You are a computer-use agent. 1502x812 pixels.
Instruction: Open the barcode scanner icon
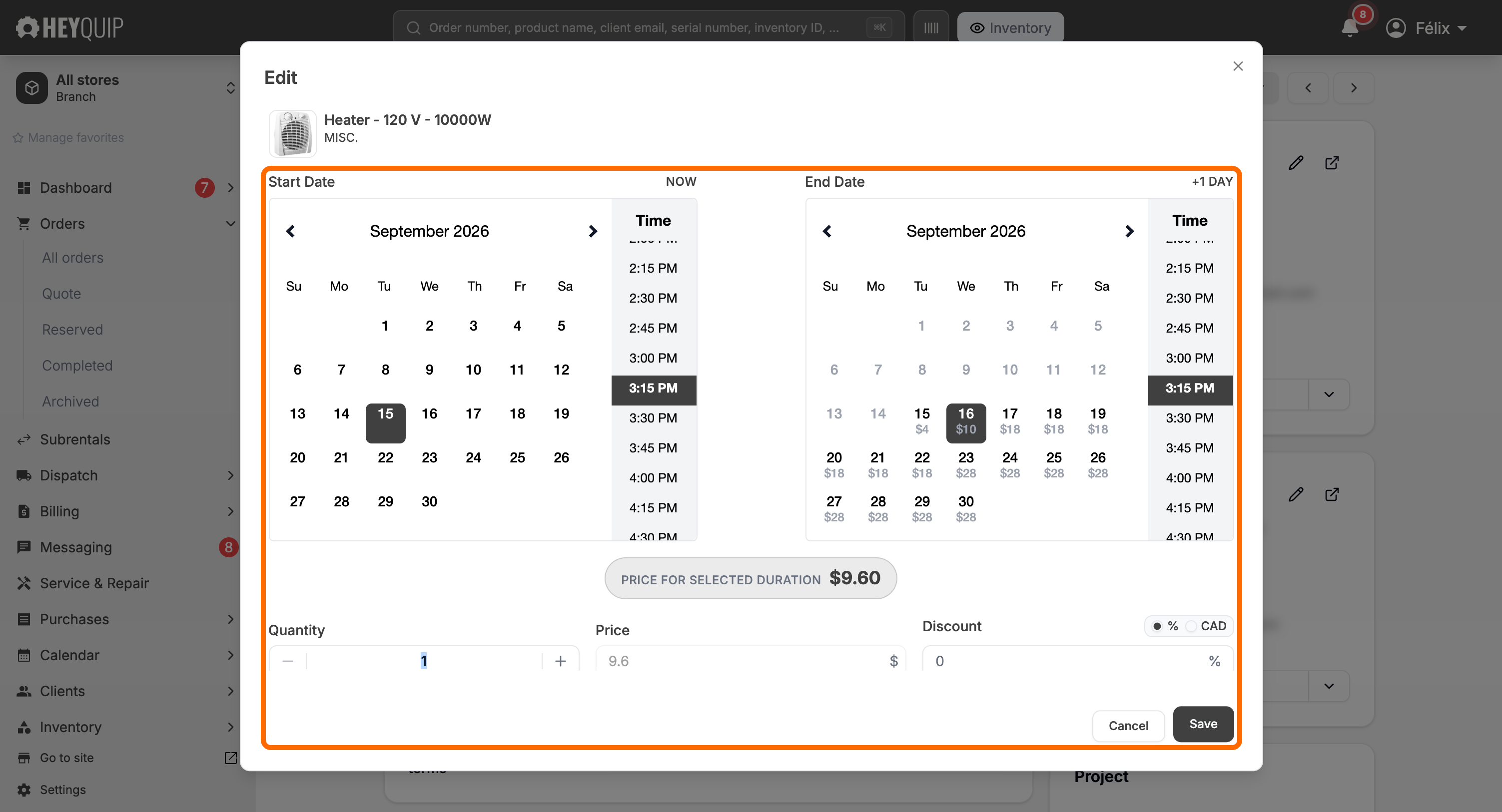(931, 27)
